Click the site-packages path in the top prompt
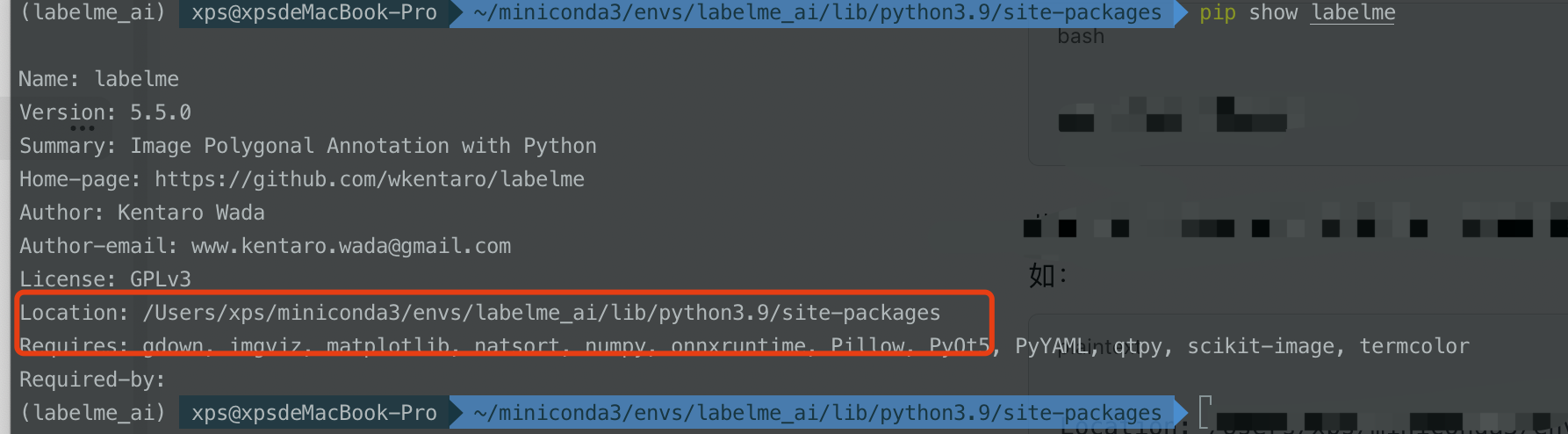This screenshot has height=434, width=1568. (x=816, y=13)
